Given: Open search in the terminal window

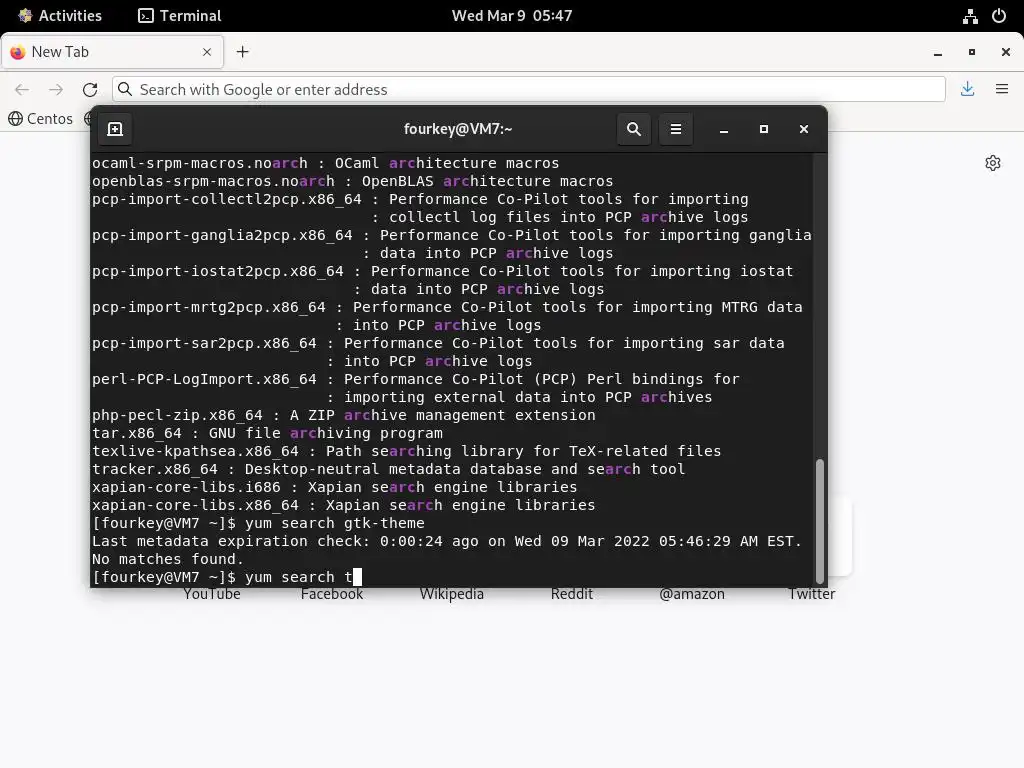Looking at the screenshot, I should click(x=633, y=129).
